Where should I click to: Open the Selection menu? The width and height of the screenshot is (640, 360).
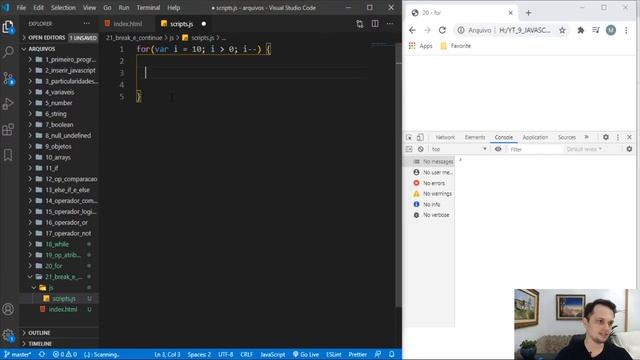coord(63,8)
